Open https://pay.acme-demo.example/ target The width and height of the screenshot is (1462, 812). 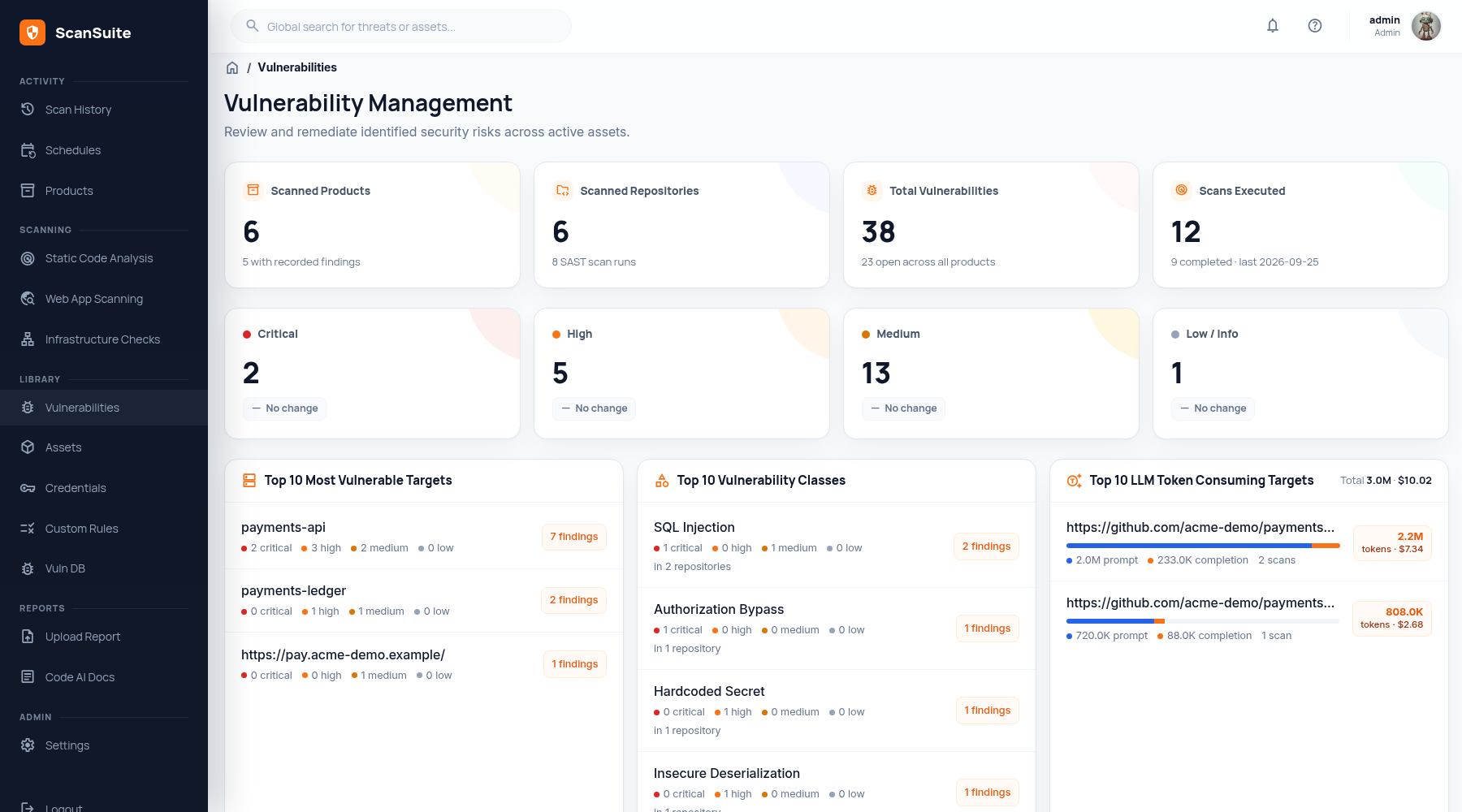pyautogui.click(x=343, y=654)
